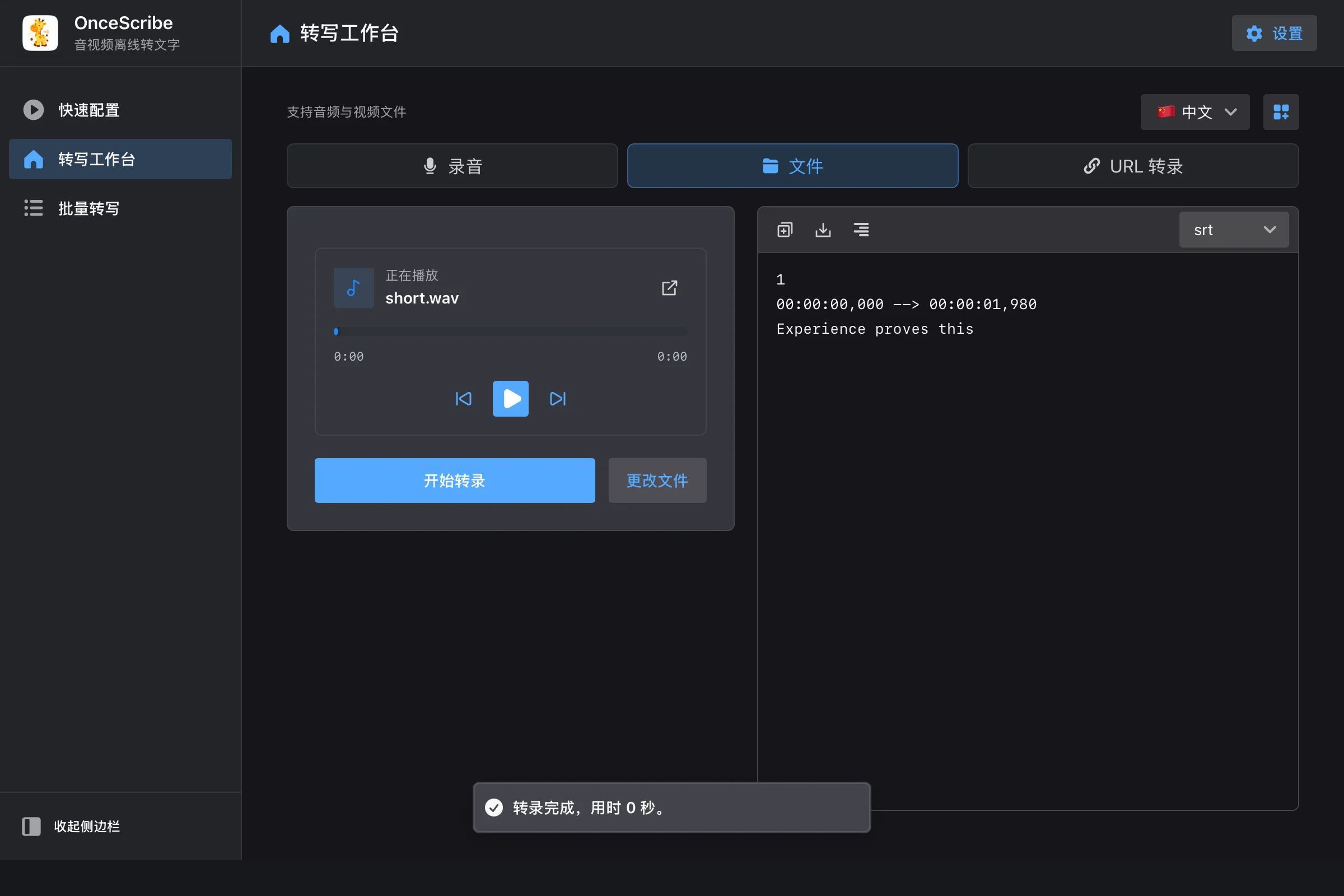
Task: Click the transcript line "Experience proves this"
Action: coord(875,329)
